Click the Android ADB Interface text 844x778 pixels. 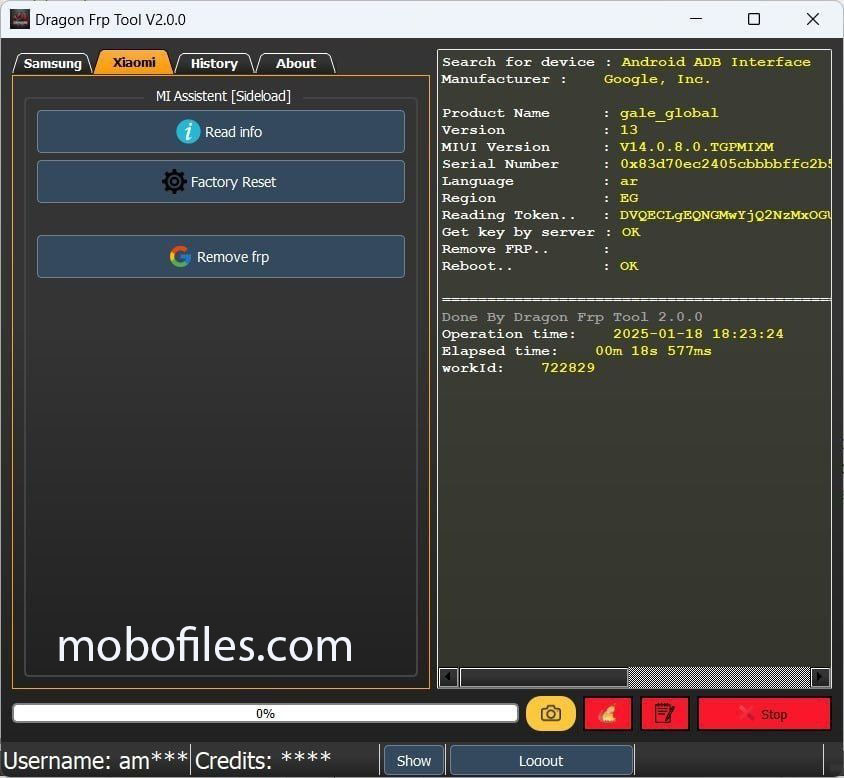(716, 62)
